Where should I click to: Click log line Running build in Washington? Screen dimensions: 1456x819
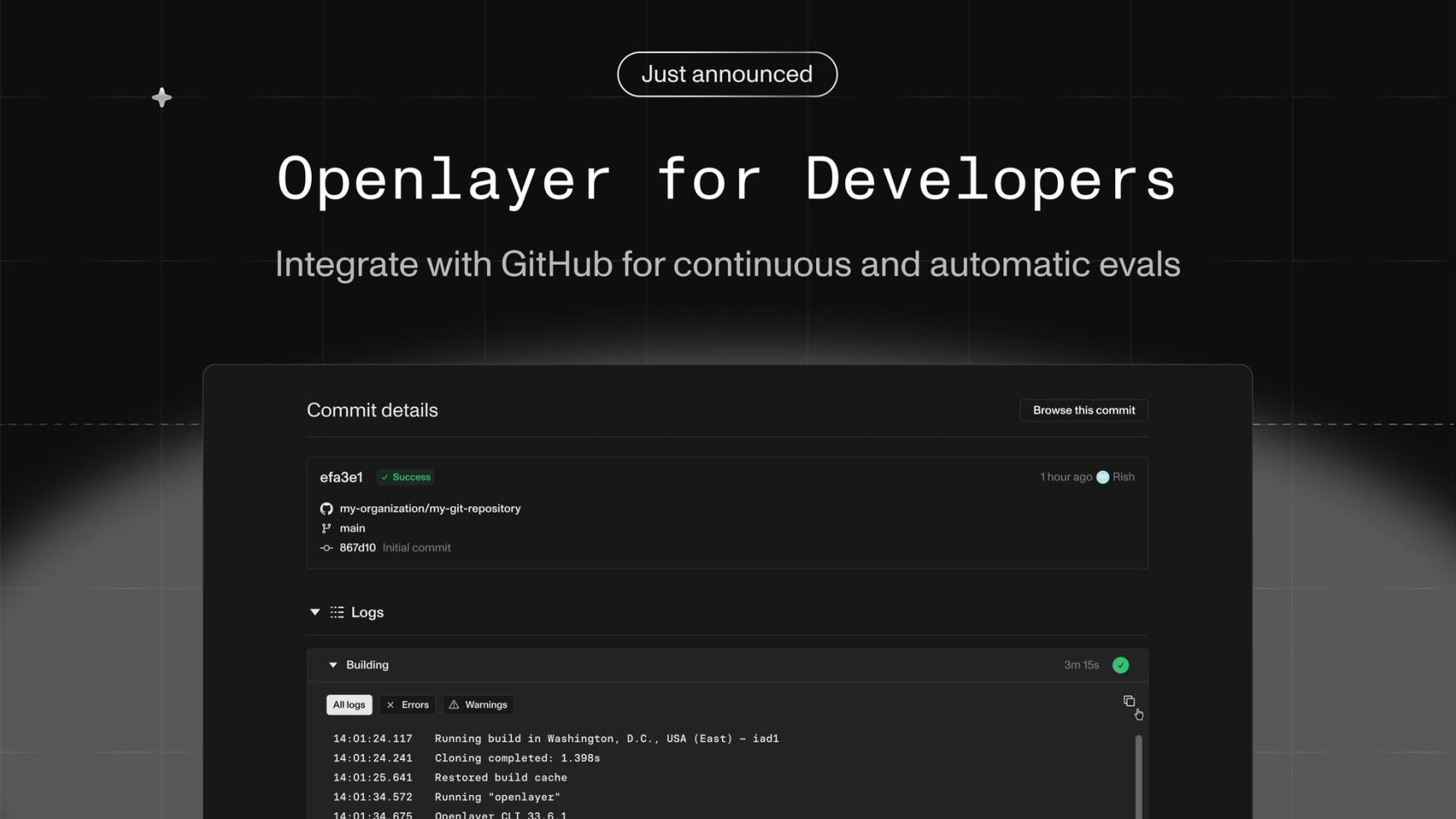click(x=607, y=738)
